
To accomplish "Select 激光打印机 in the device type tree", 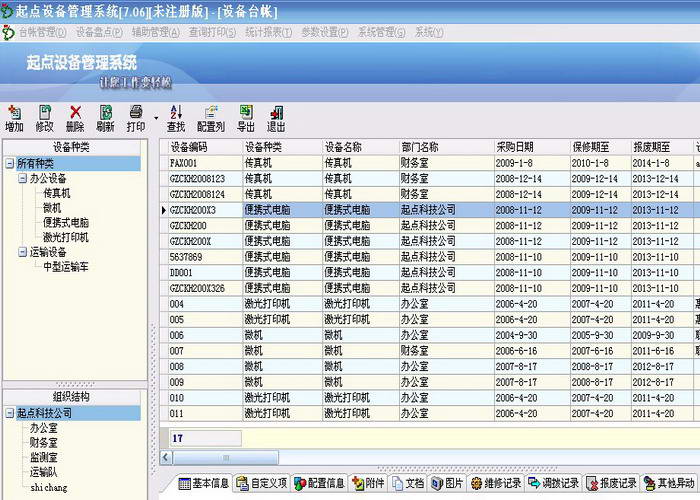I will (66, 237).
